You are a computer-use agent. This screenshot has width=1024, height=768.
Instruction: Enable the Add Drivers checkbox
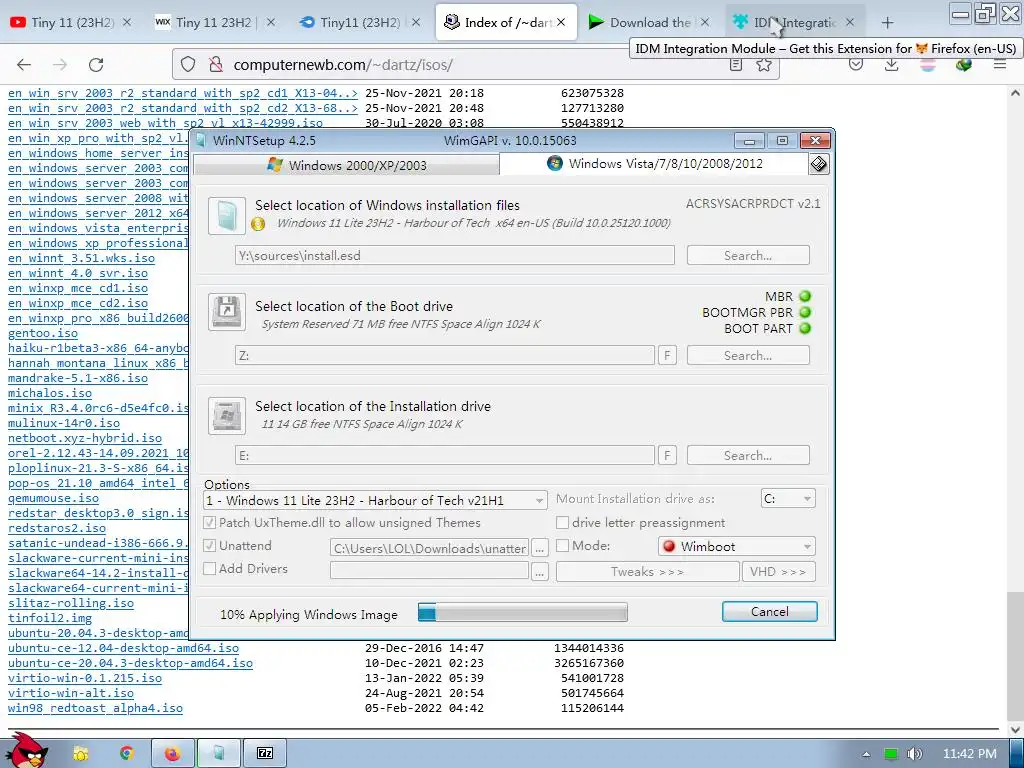coord(209,568)
